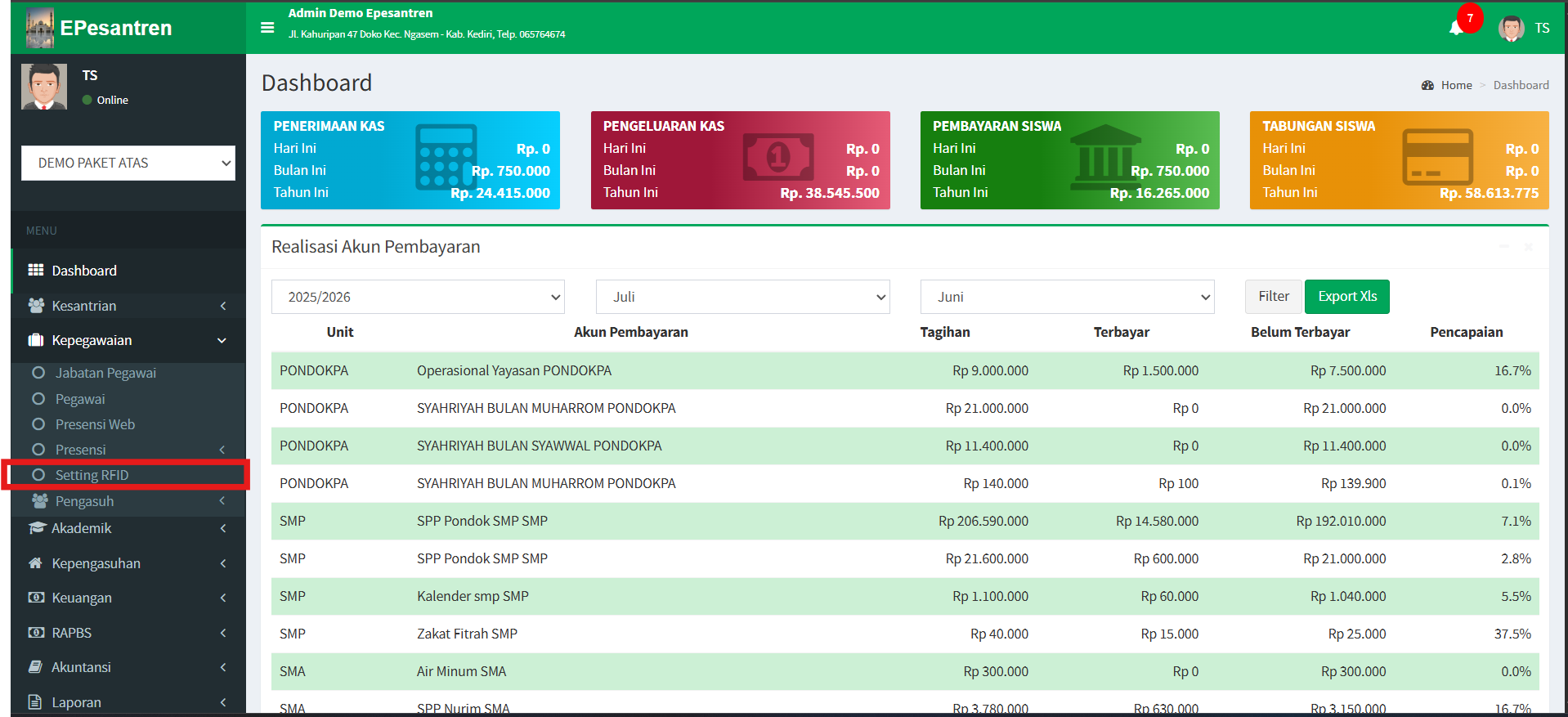Open the 2025/2026 academic year dropdown
Image resolution: width=1568 pixels, height=717 pixels.
point(418,297)
